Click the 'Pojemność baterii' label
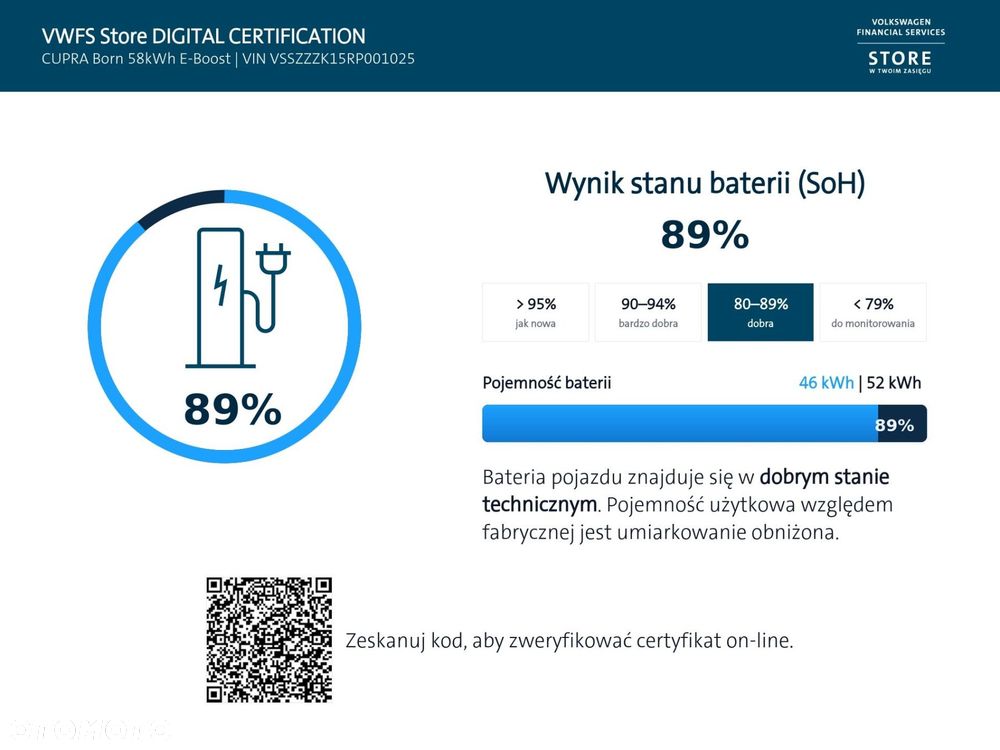 click(547, 383)
